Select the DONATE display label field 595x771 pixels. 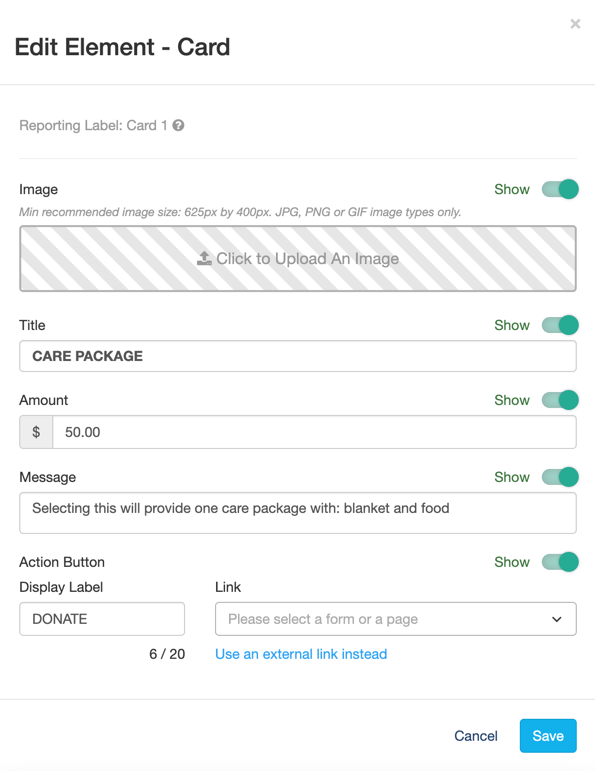click(102, 619)
